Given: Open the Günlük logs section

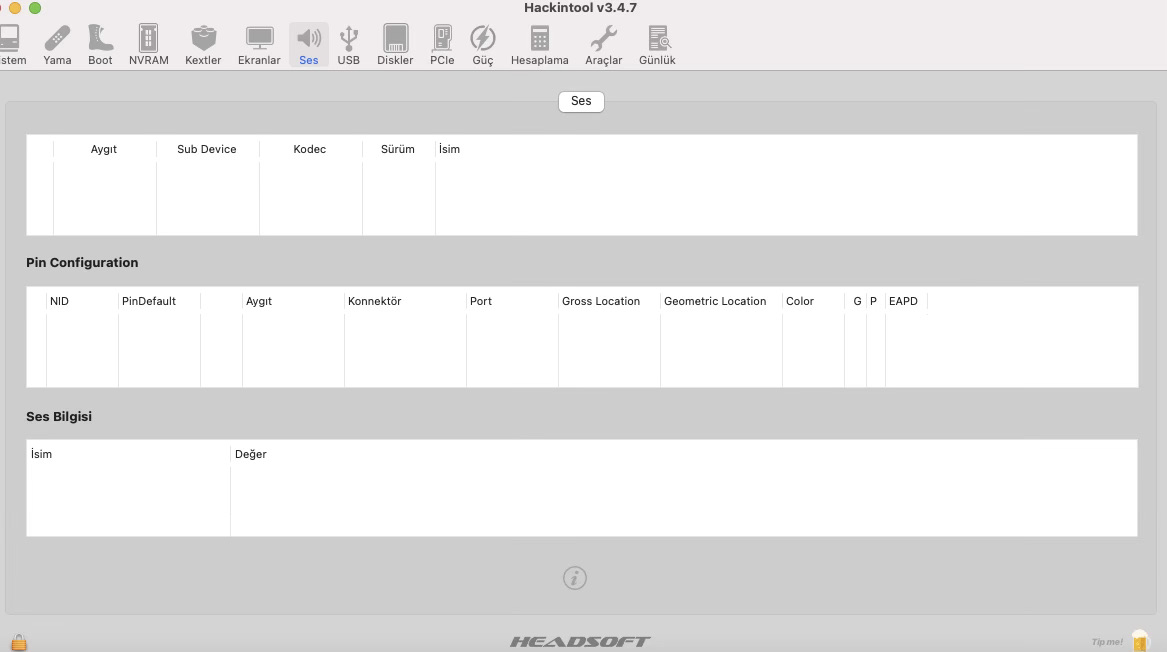Looking at the screenshot, I should tap(657, 45).
